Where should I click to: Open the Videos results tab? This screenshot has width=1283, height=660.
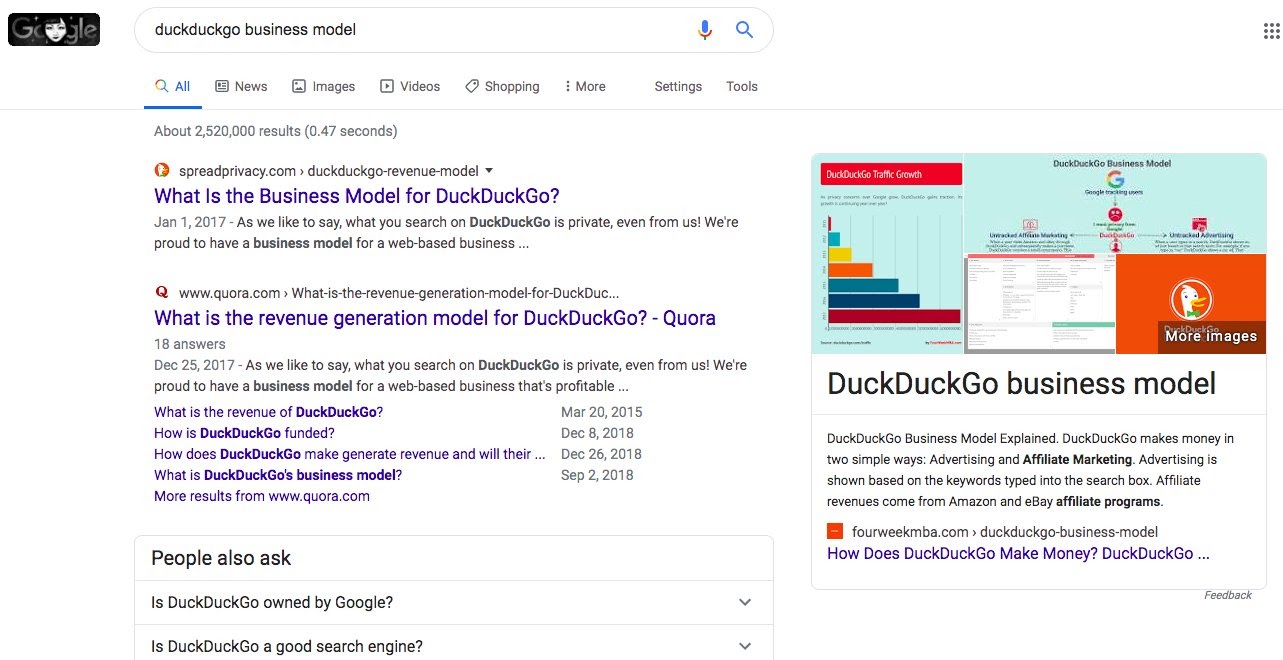point(410,87)
